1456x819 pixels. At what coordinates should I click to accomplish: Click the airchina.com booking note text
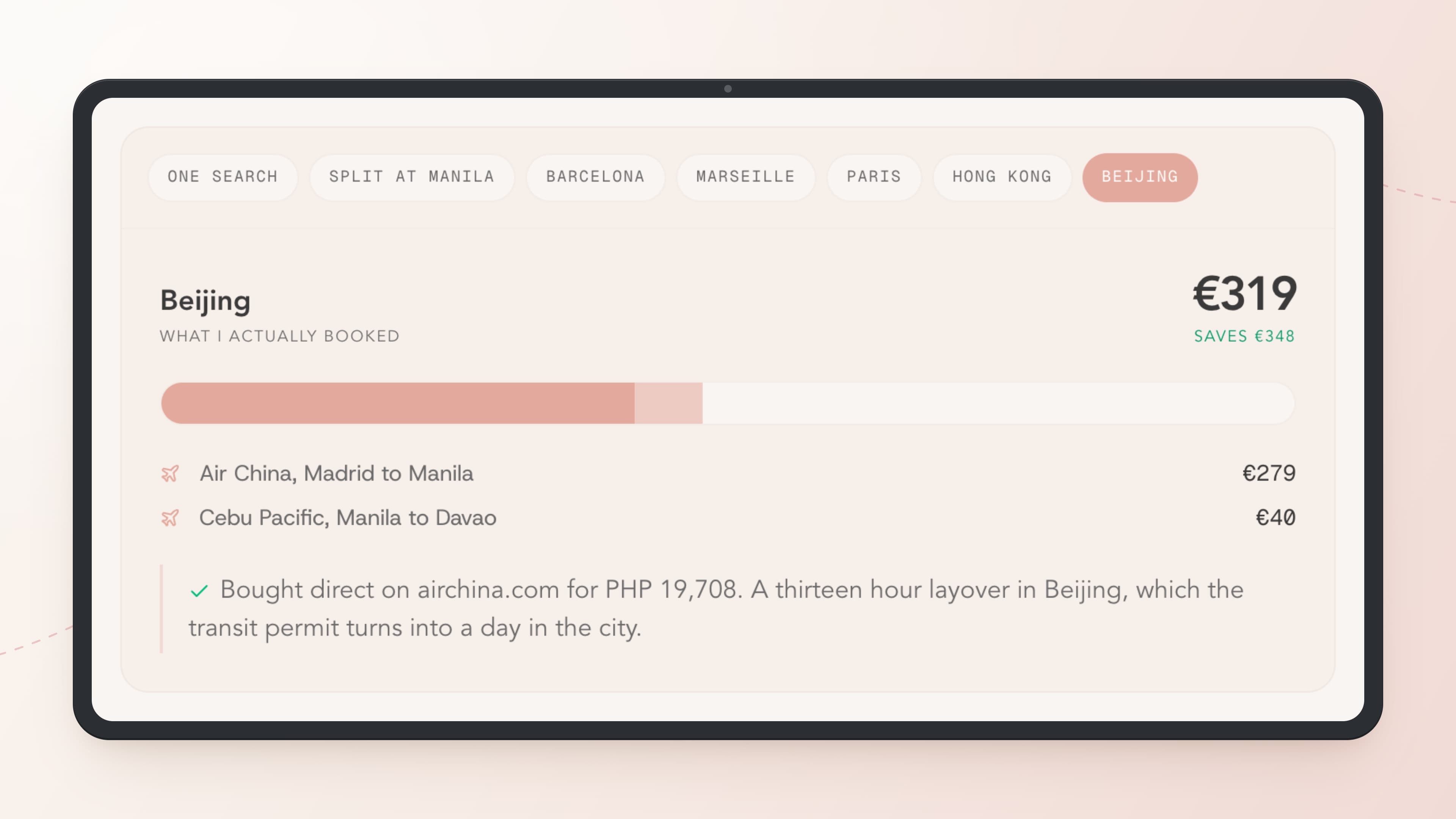[716, 609]
